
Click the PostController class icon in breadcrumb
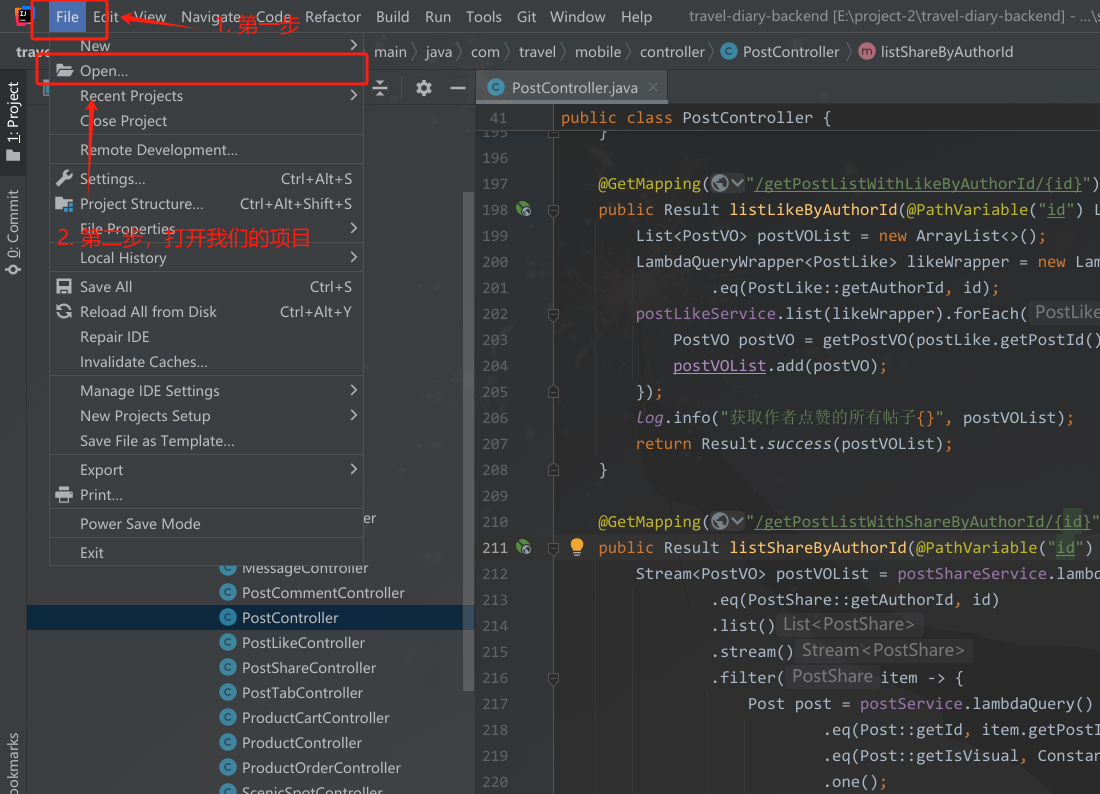(729, 51)
